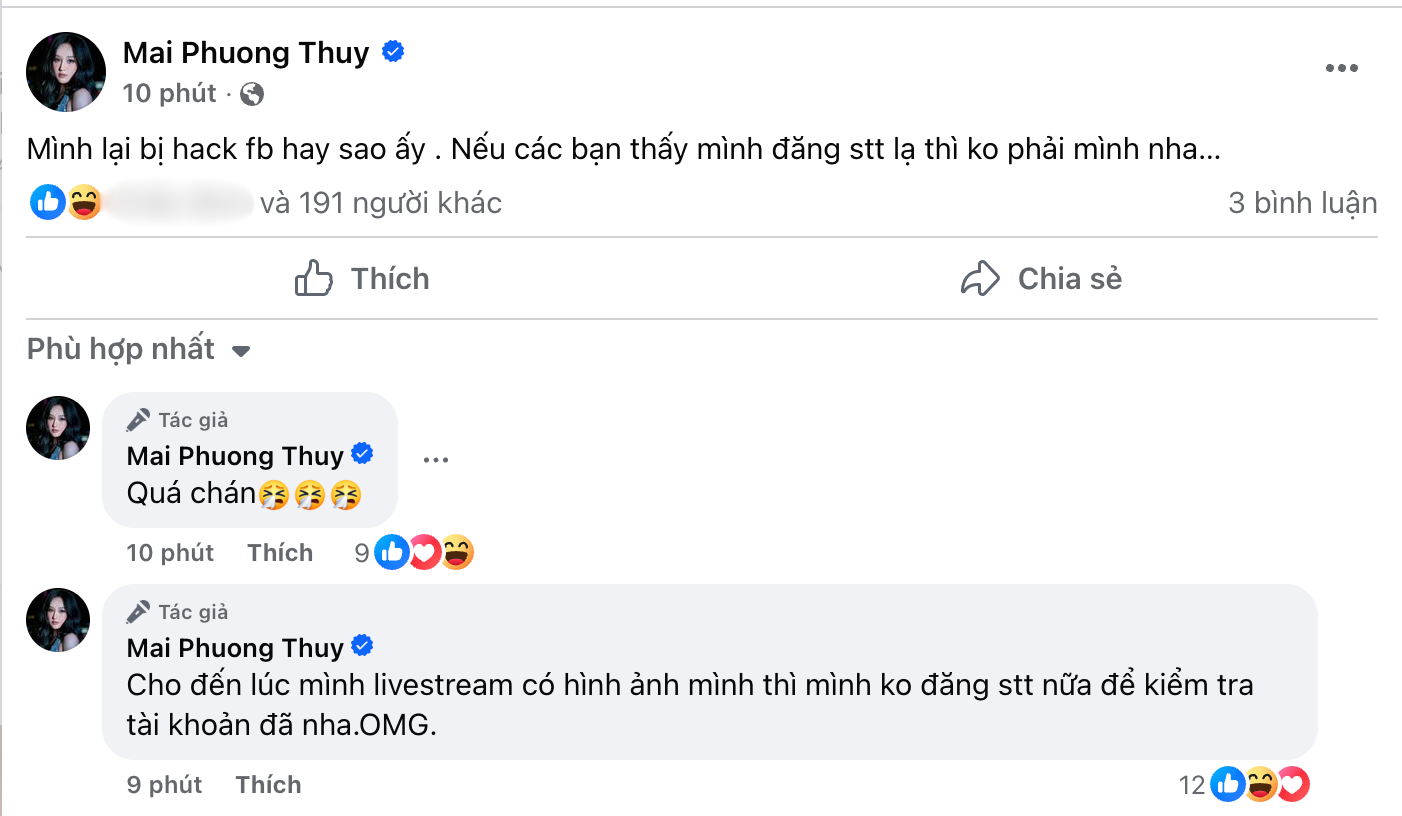Click the globe privacy icon on the post
This screenshot has width=1402, height=816.
253,93
